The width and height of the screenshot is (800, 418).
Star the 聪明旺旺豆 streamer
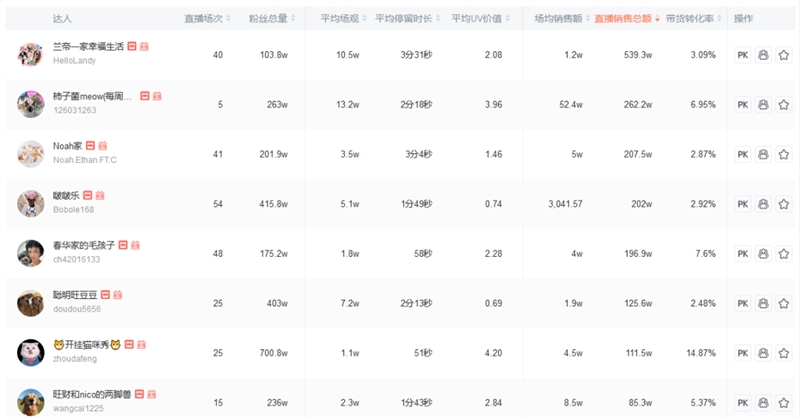point(783,303)
